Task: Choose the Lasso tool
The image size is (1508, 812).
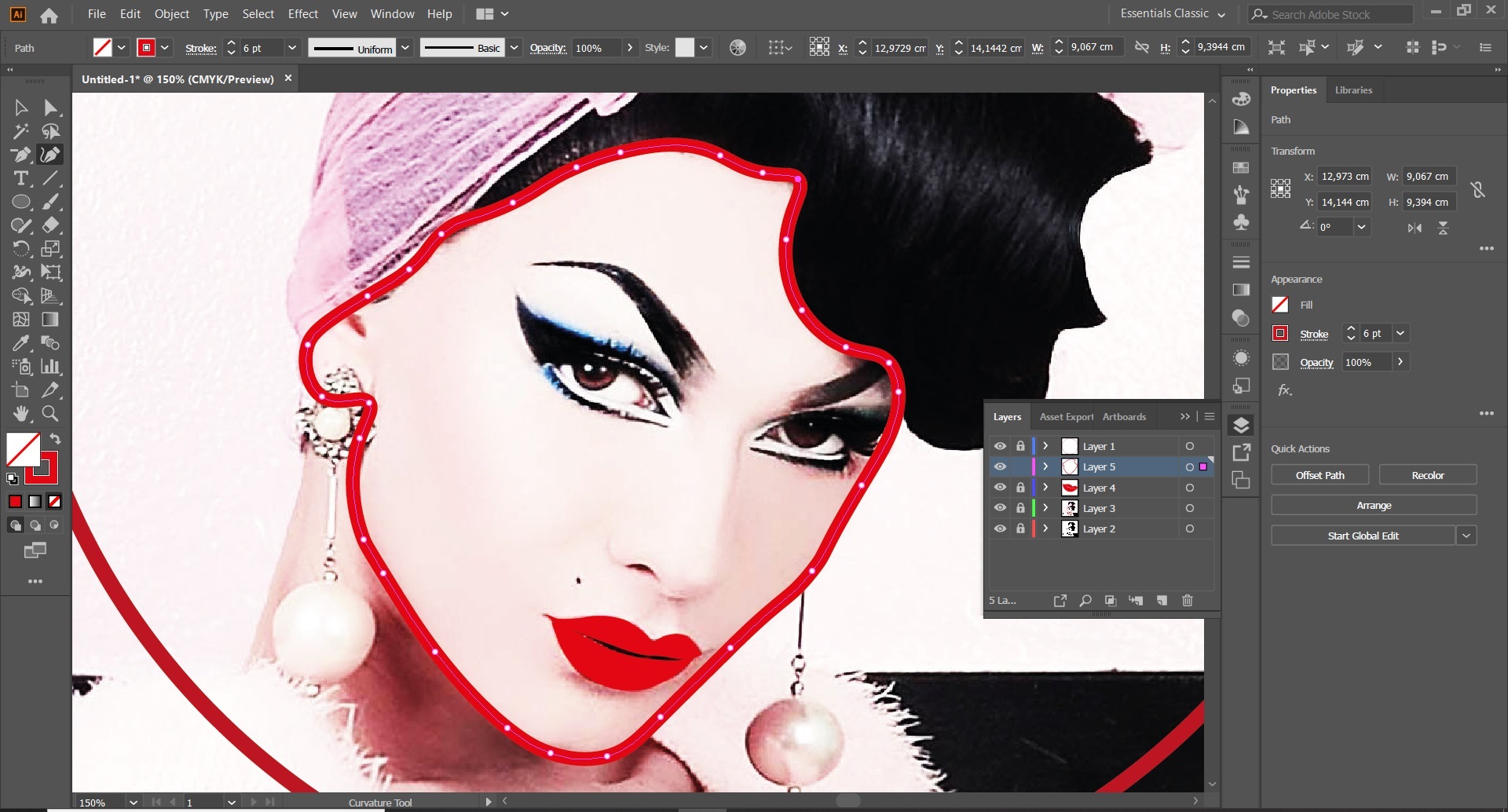Action: 51,131
